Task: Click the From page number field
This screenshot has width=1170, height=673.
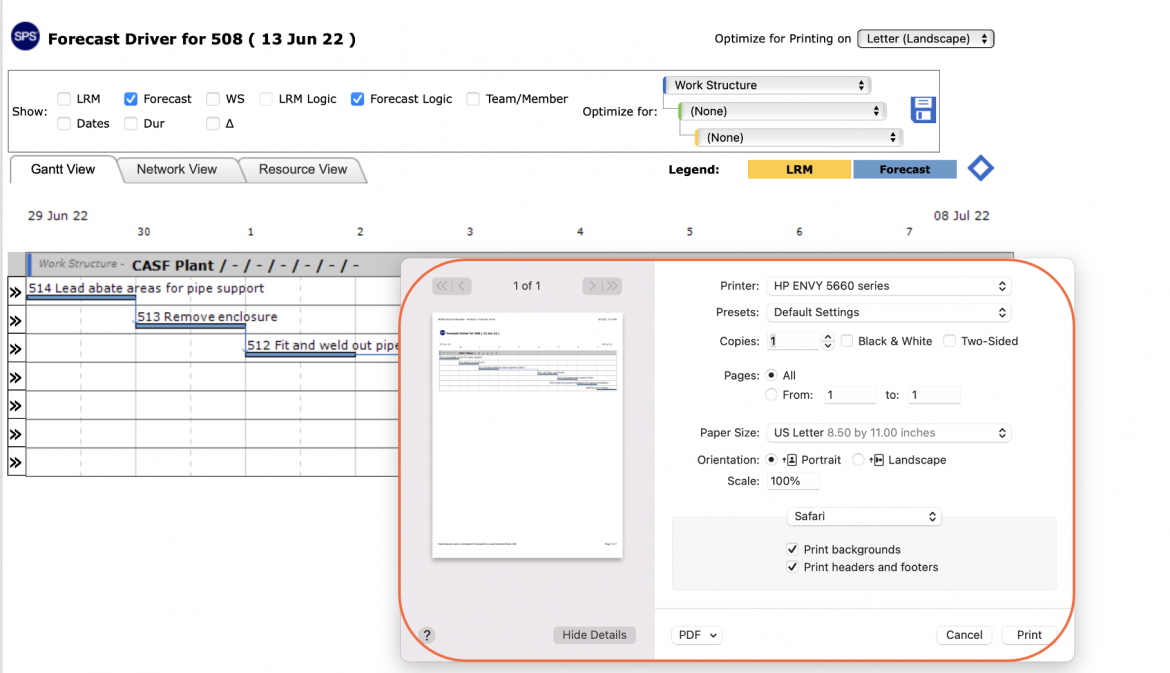Action: (x=849, y=395)
